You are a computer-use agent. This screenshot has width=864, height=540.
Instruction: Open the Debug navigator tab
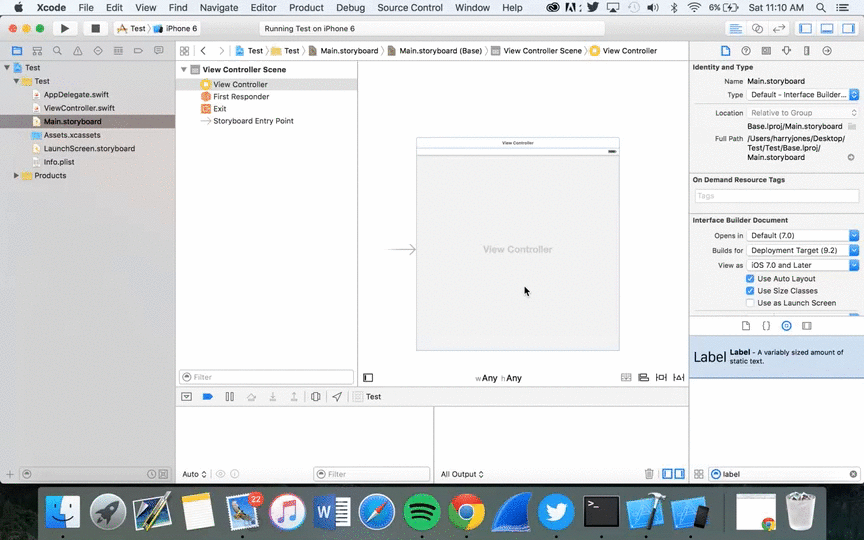click(118, 51)
